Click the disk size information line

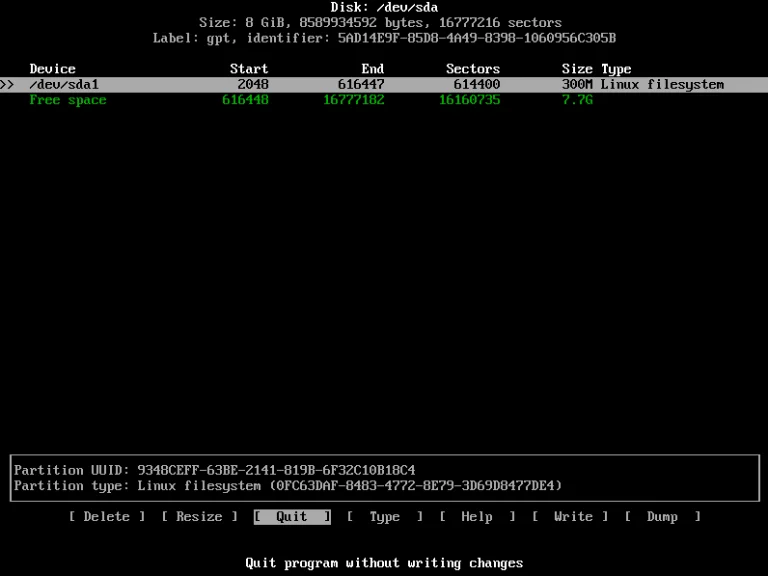tap(380, 23)
